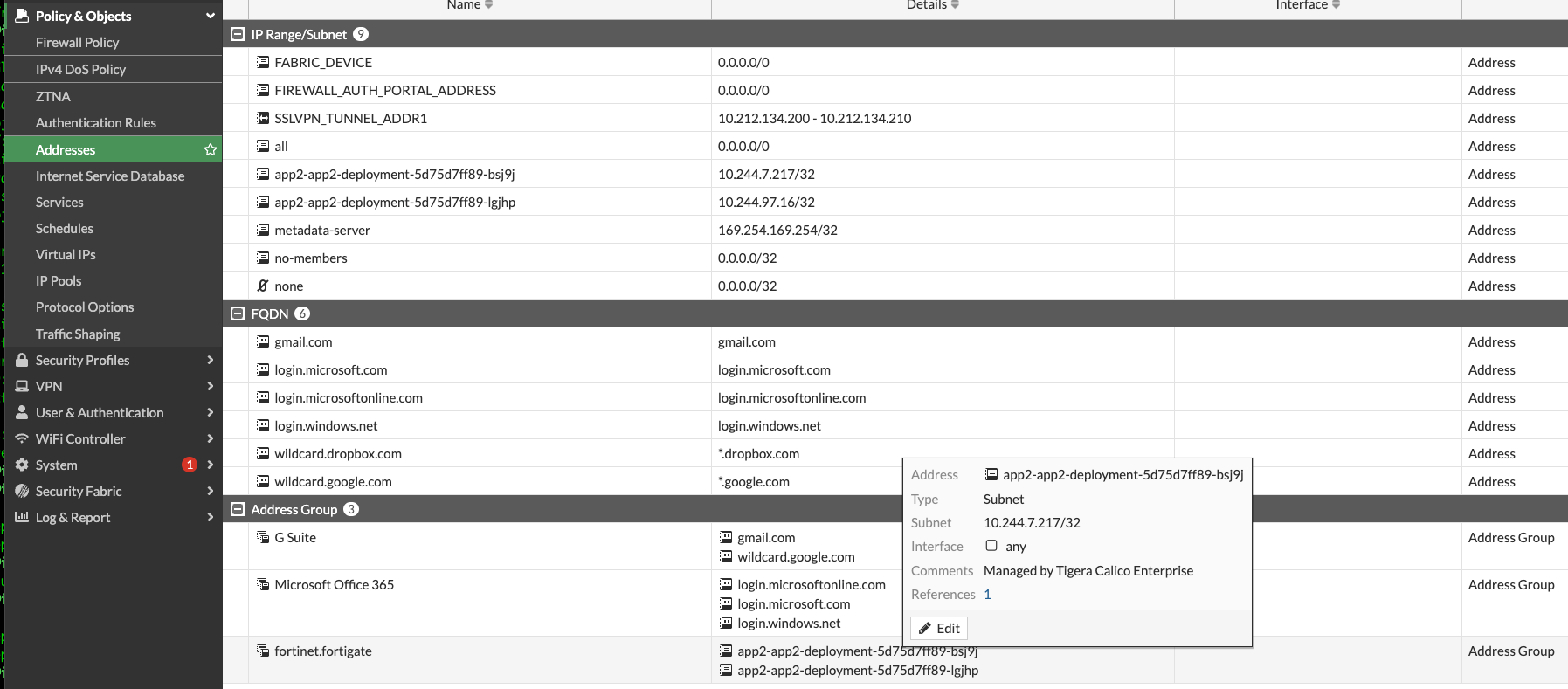Collapse the IP Range/Subnet section
1568x689 pixels.
237,34
